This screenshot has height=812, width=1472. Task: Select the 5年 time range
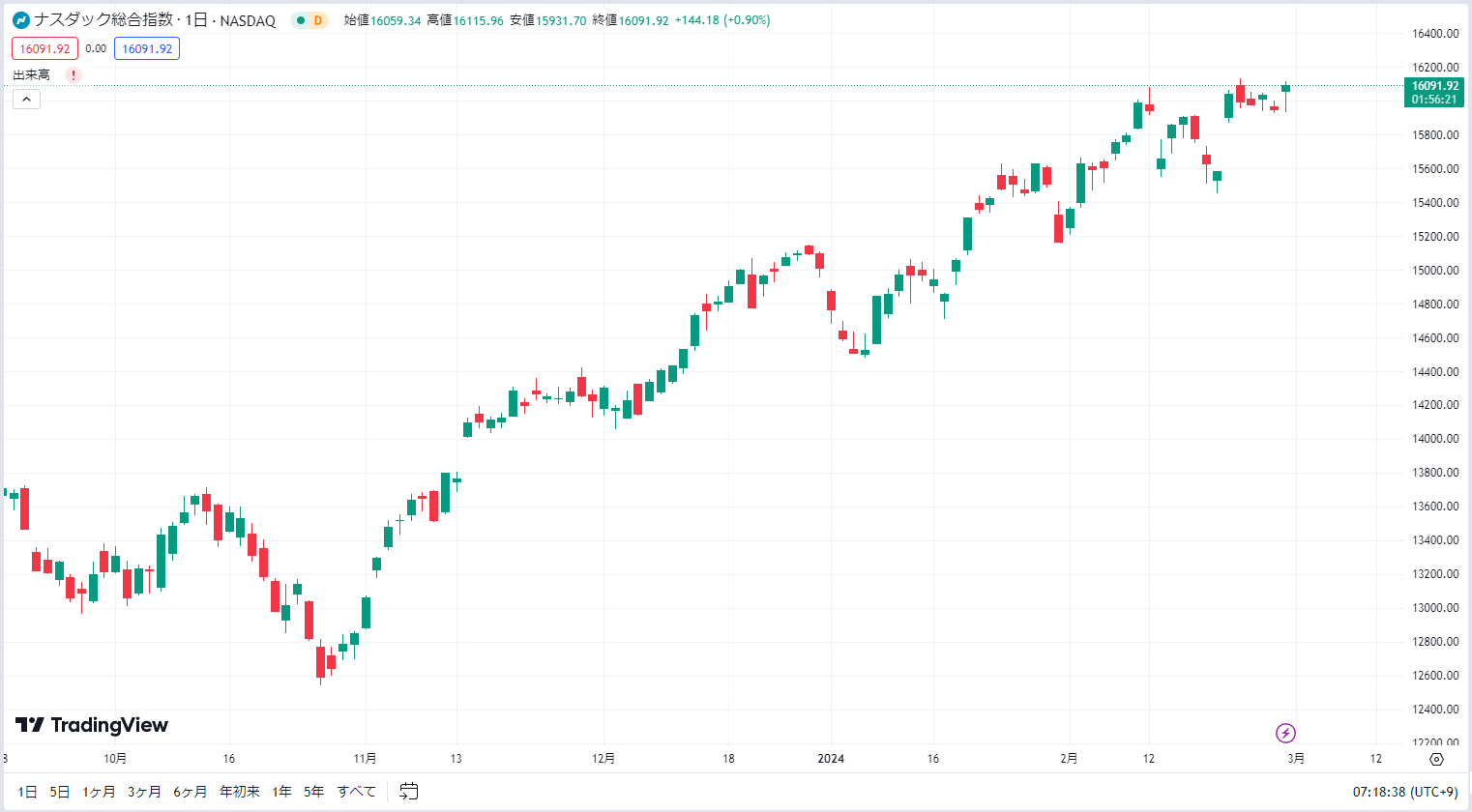313,792
